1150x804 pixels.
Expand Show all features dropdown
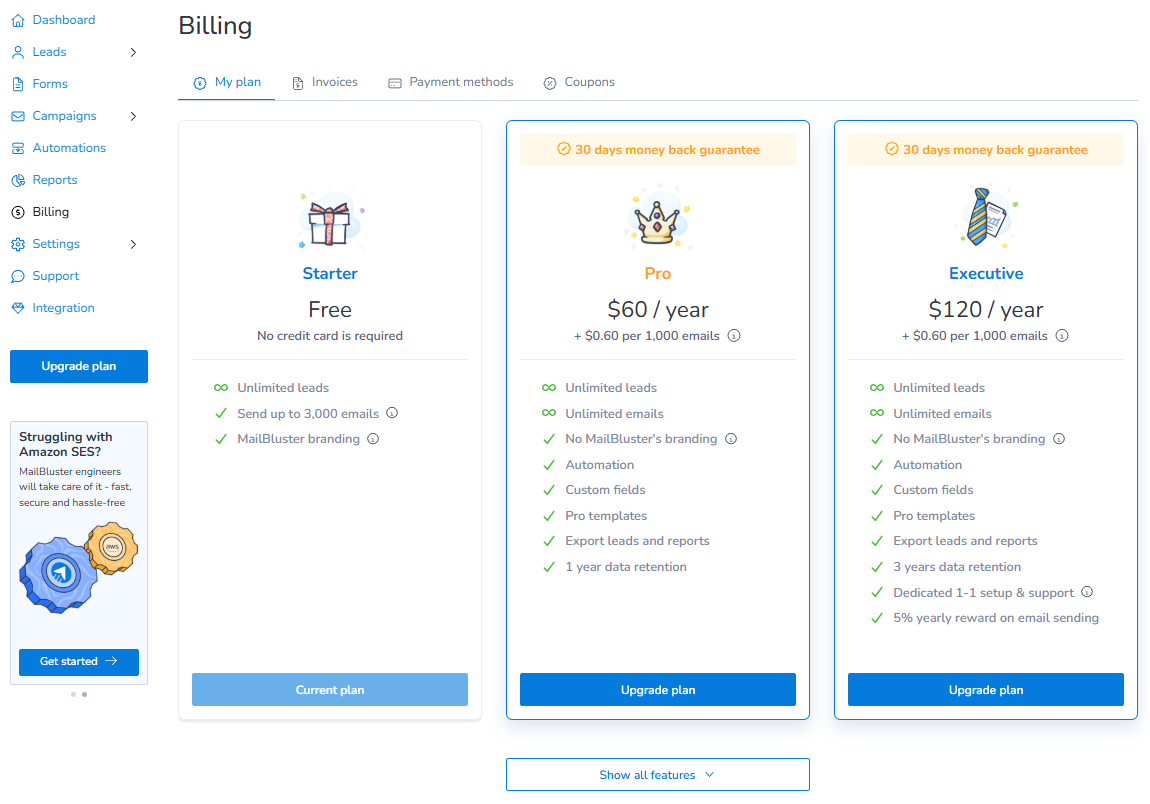pyautogui.click(x=658, y=775)
